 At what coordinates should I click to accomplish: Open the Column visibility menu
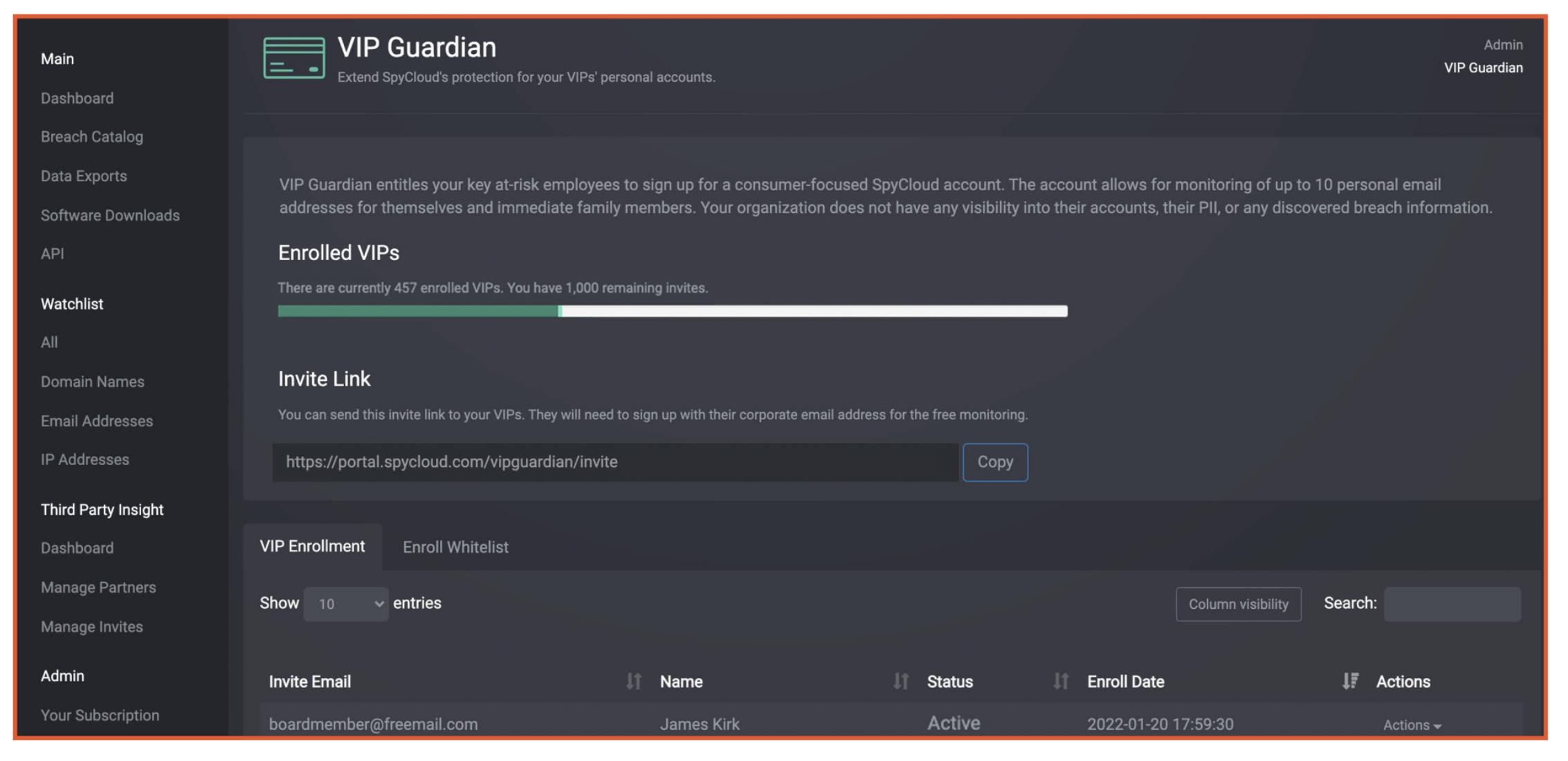[1238, 604]
